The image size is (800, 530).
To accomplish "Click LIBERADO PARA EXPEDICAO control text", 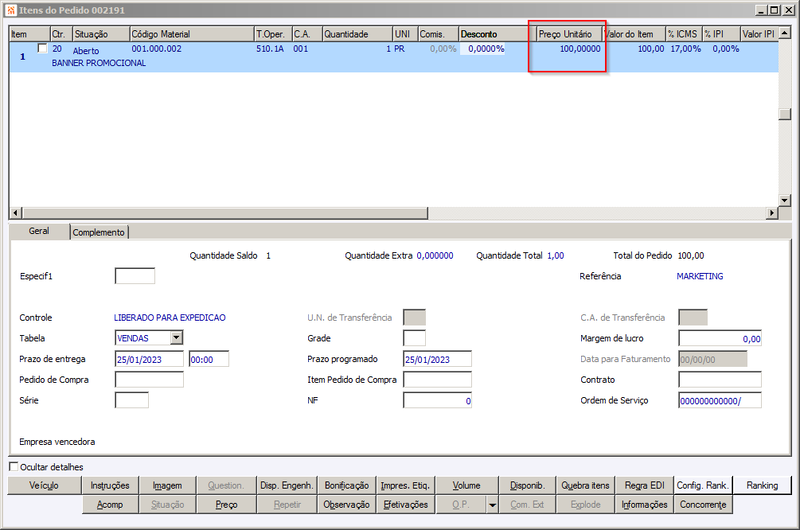I will click(x=169, y=317).
